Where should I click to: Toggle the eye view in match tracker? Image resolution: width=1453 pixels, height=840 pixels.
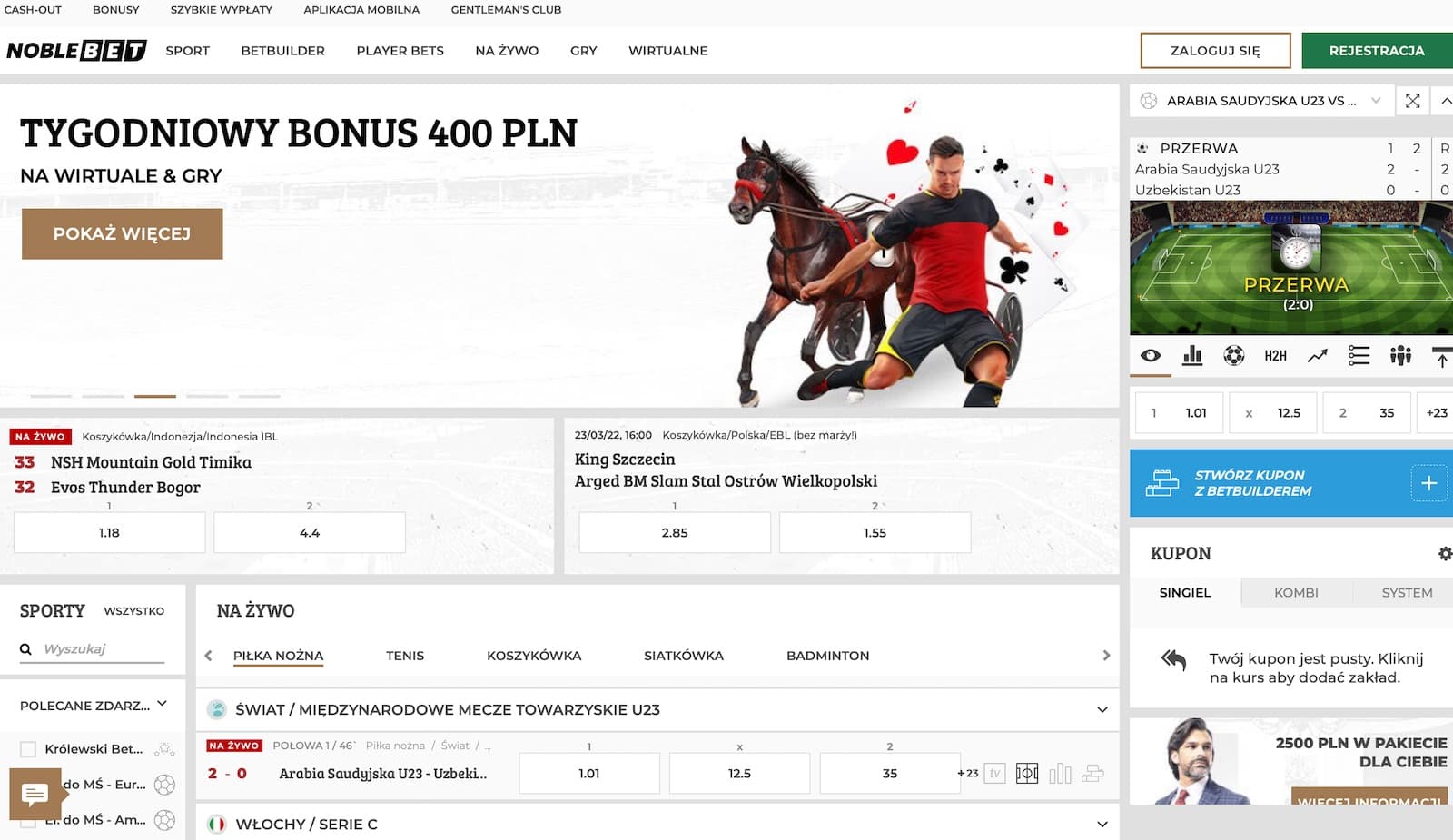(1151, 356)
